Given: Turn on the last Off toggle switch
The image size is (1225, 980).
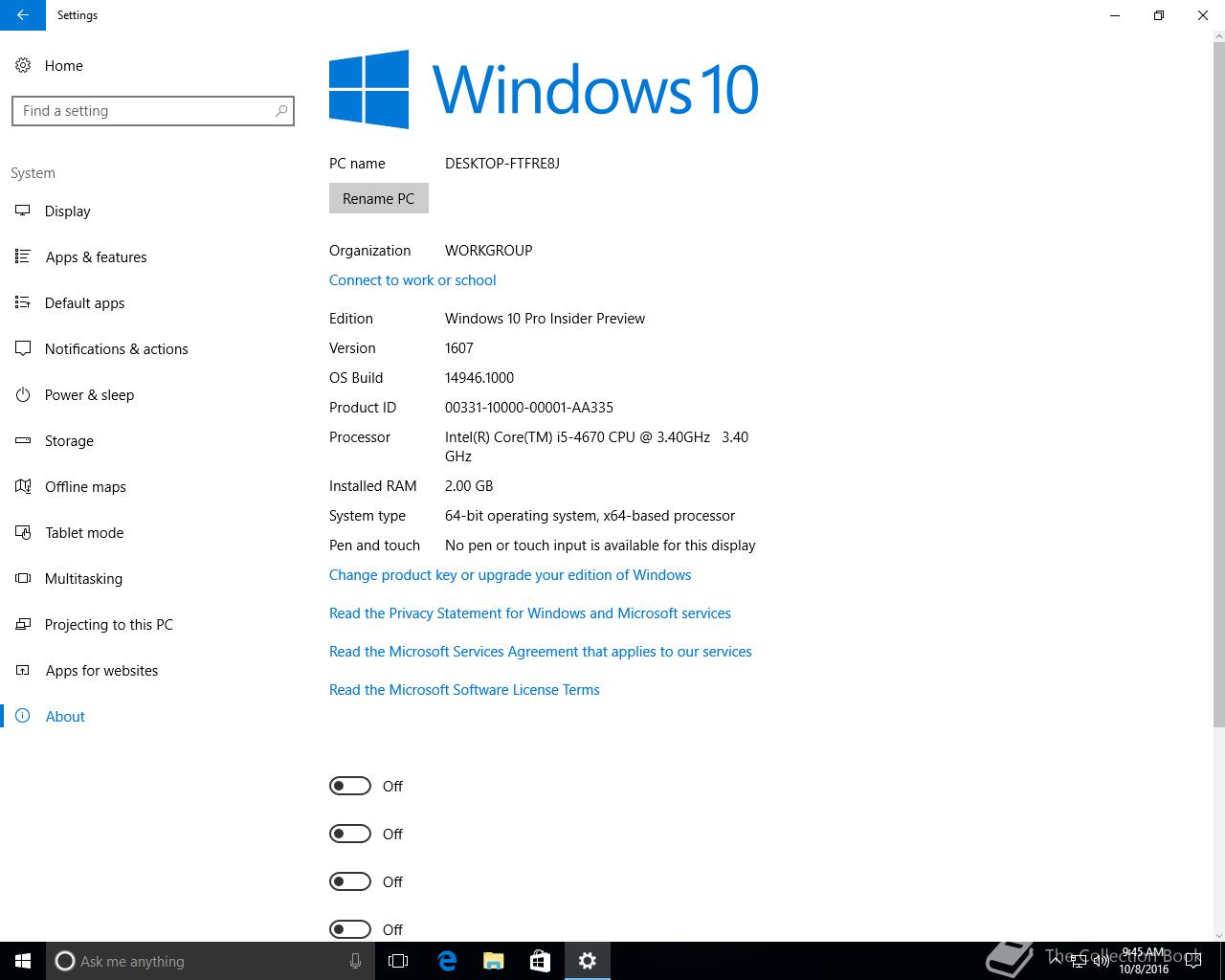Looking at the screenshot, I should click(350, 929).
